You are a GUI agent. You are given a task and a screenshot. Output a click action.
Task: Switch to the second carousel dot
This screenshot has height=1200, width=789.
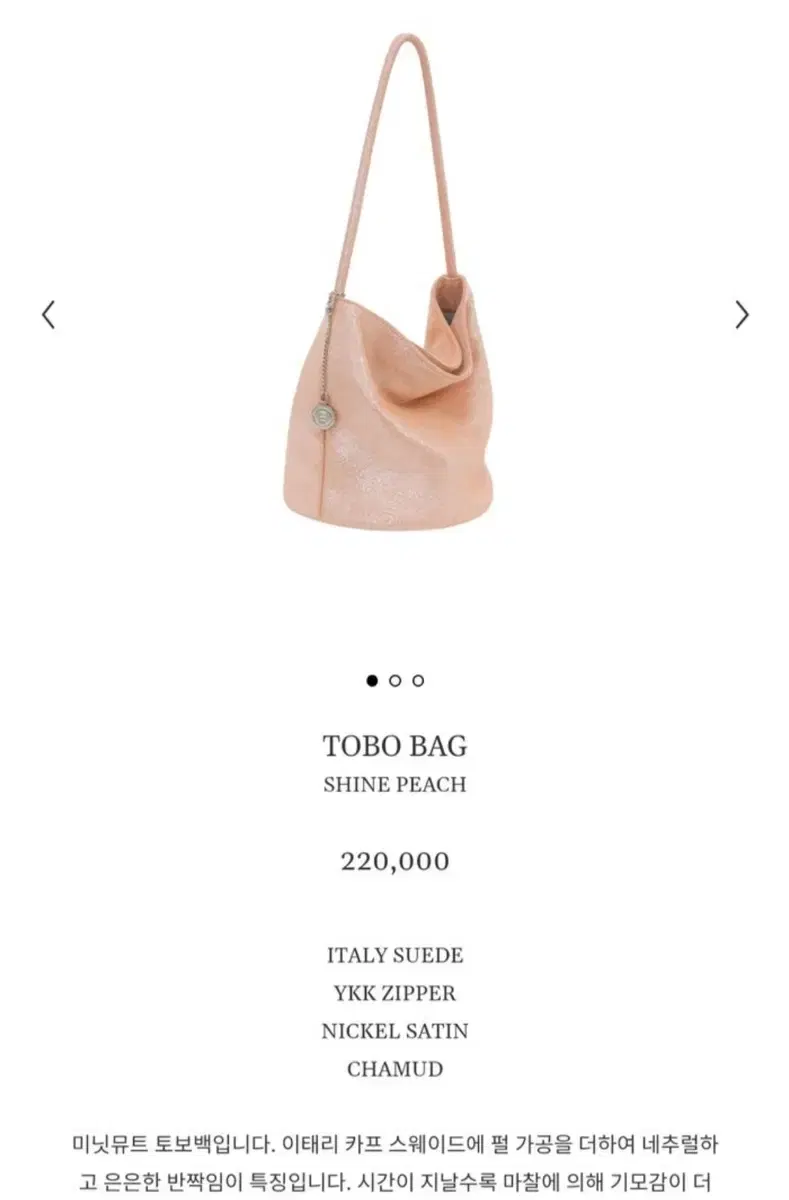click(395, 681)
